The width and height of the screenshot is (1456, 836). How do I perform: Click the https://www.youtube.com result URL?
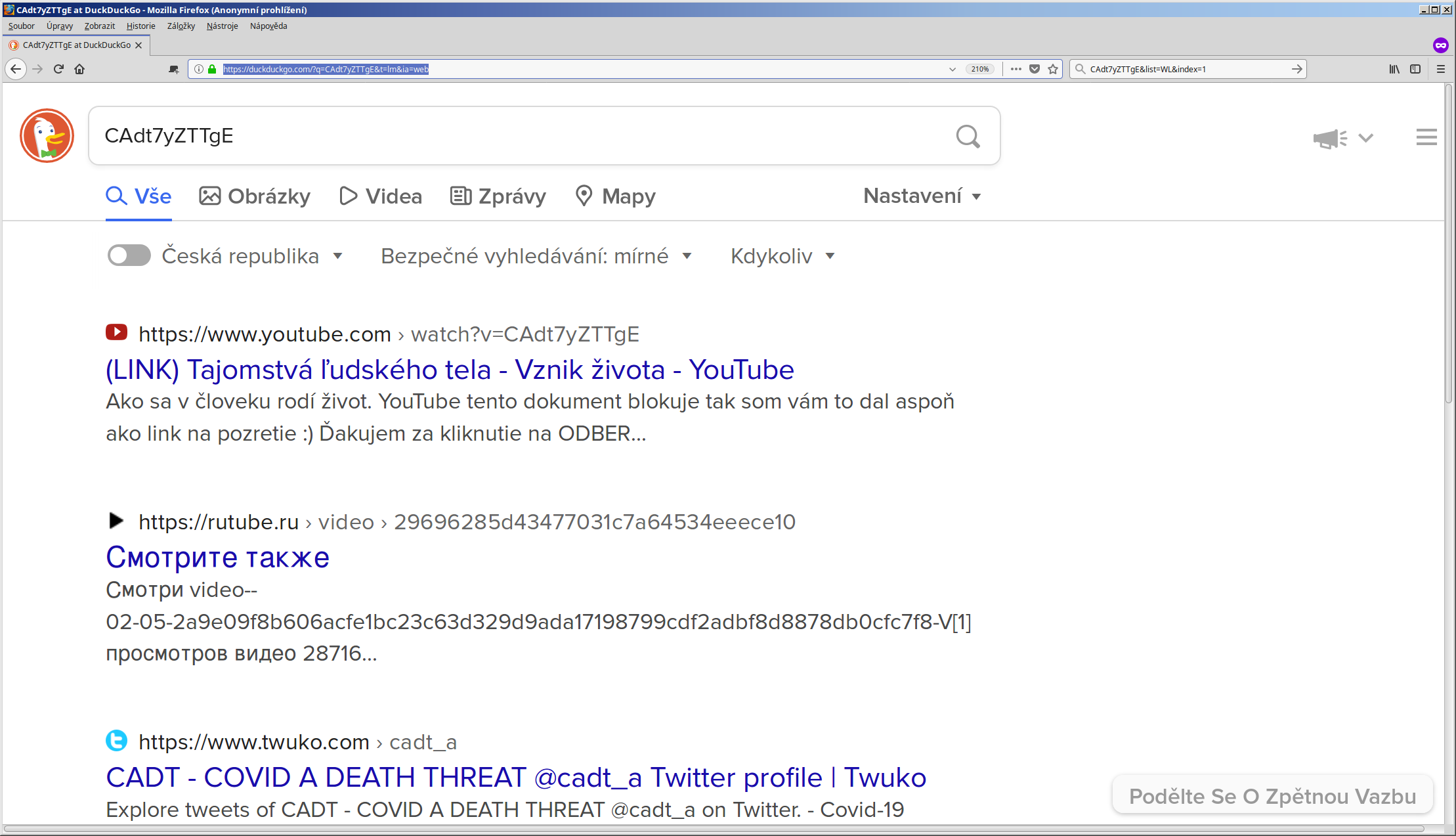265,334
